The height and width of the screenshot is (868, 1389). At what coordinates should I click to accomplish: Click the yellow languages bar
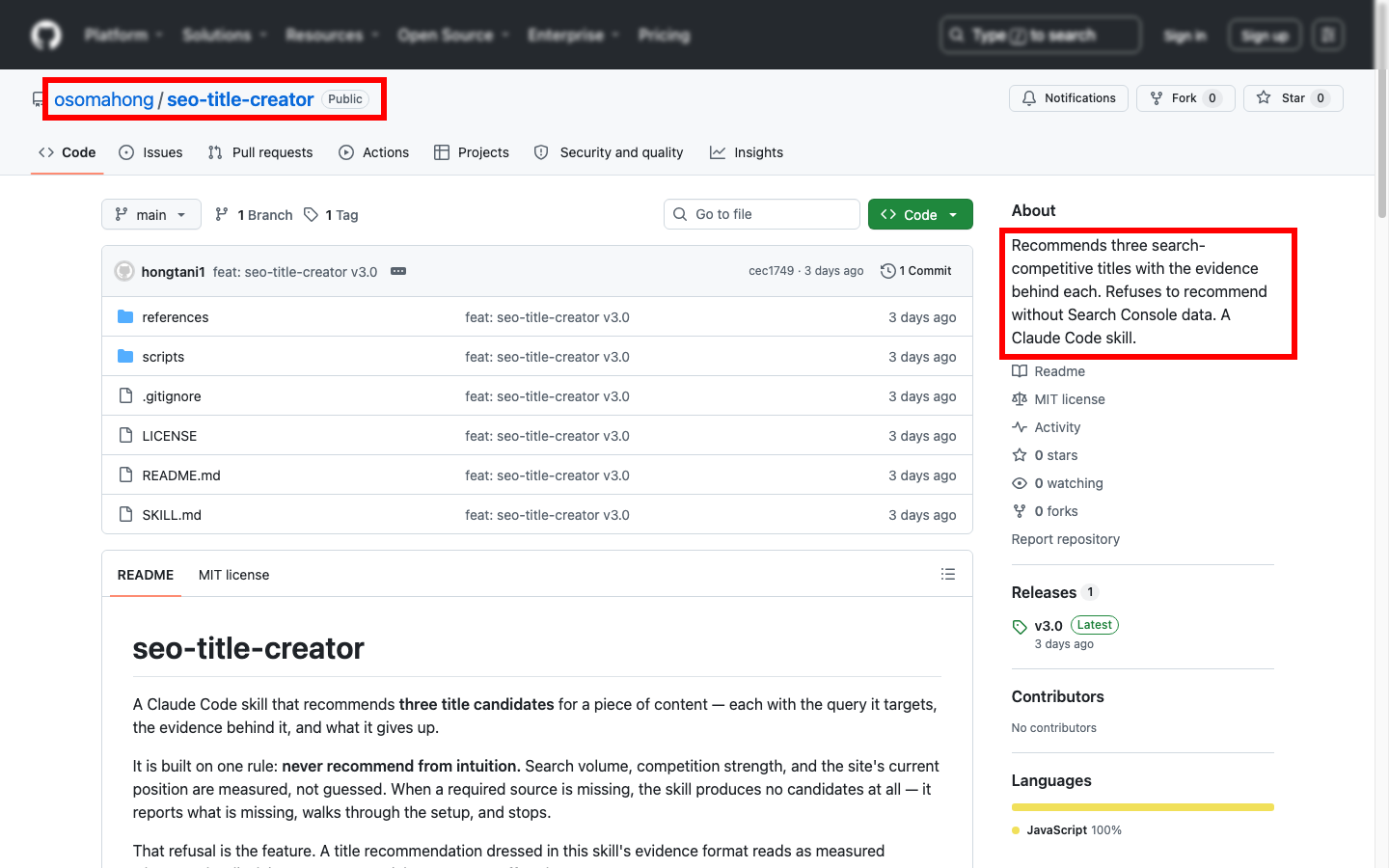pos(1143,807)
